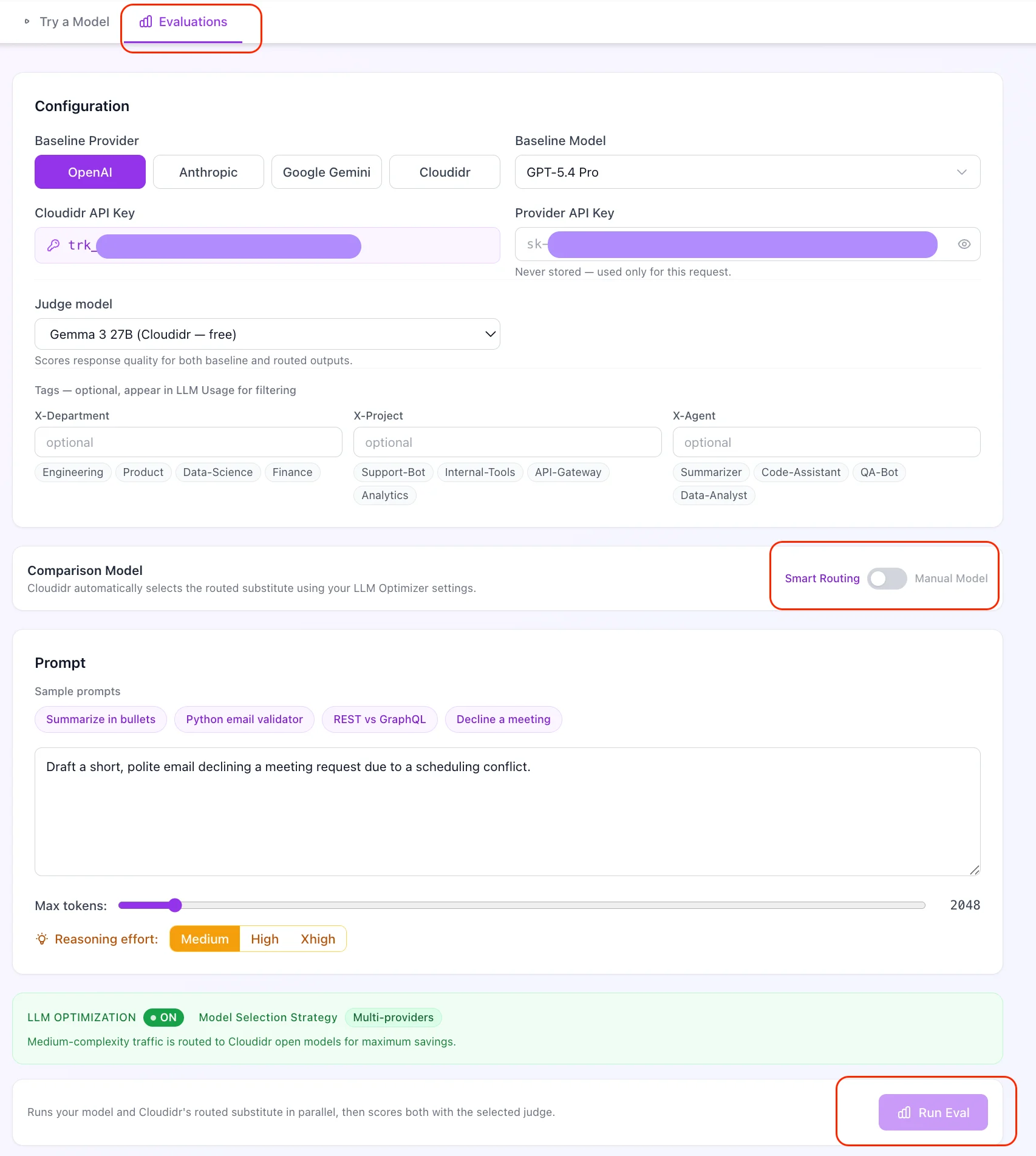Click the X-Department optional input

(188, 442)
